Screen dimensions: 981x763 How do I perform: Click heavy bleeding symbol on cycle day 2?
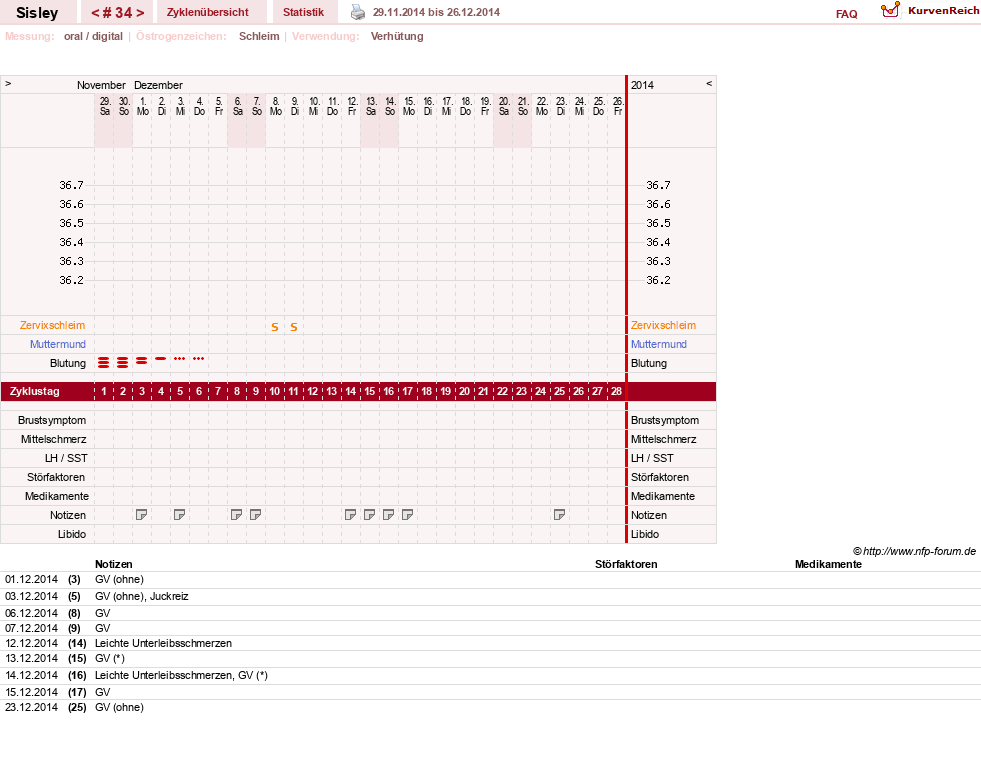123,363
